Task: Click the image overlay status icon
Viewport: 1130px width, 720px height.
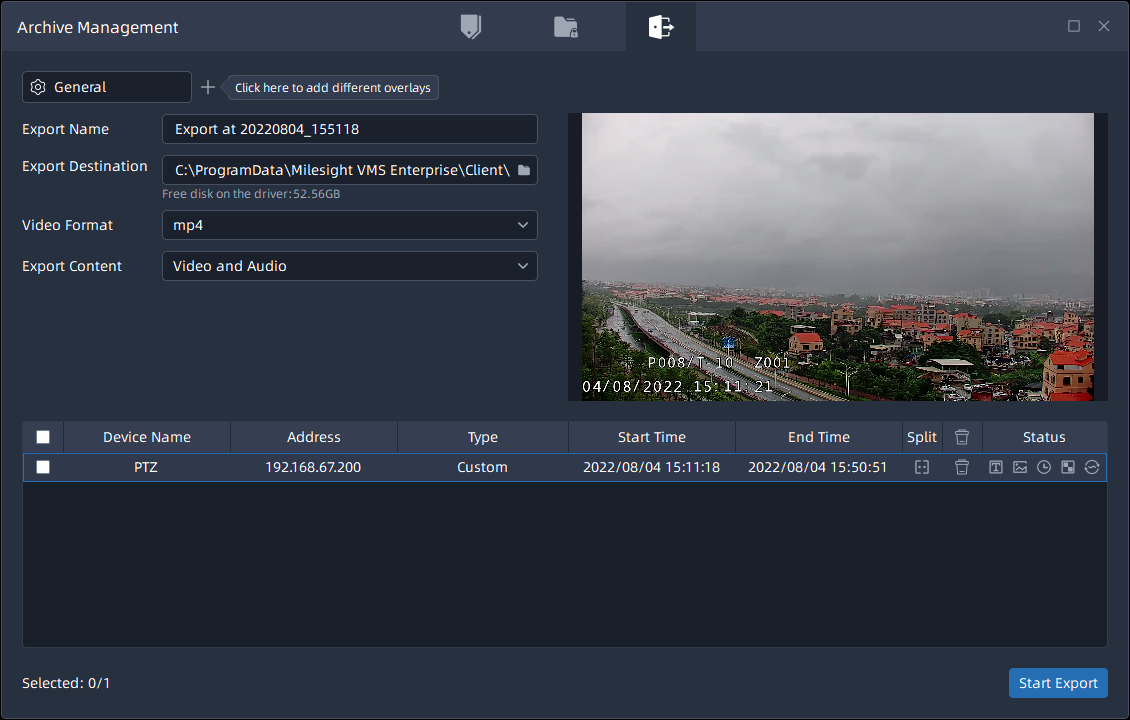Action: coord(1020,467)
